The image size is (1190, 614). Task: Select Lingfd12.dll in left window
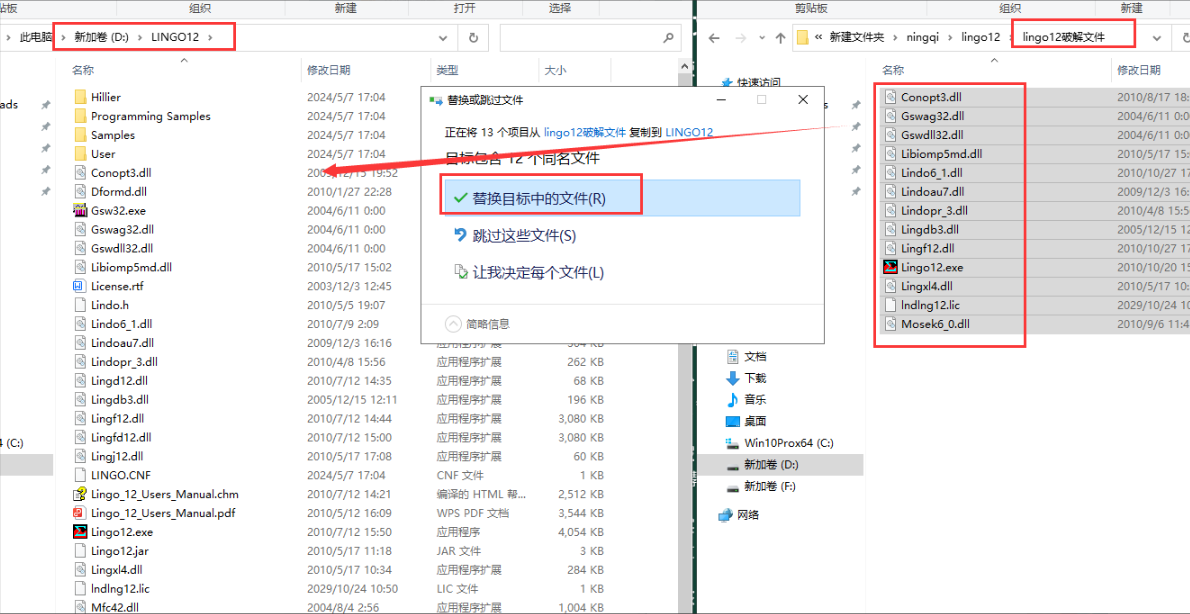121,437
